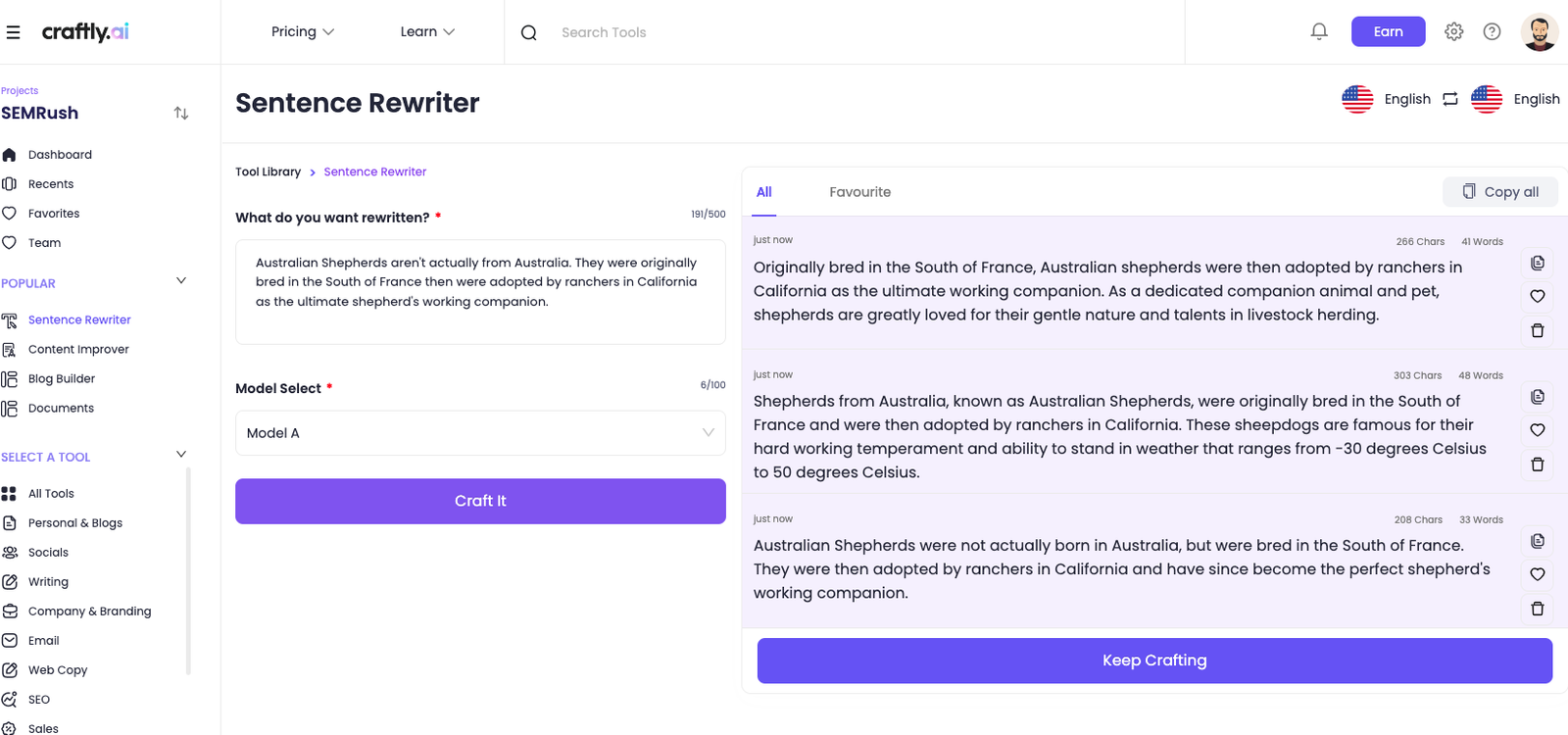The image size is (1568, 735).
Task: Switch to the Favourite tab
Action: (859, 191)
